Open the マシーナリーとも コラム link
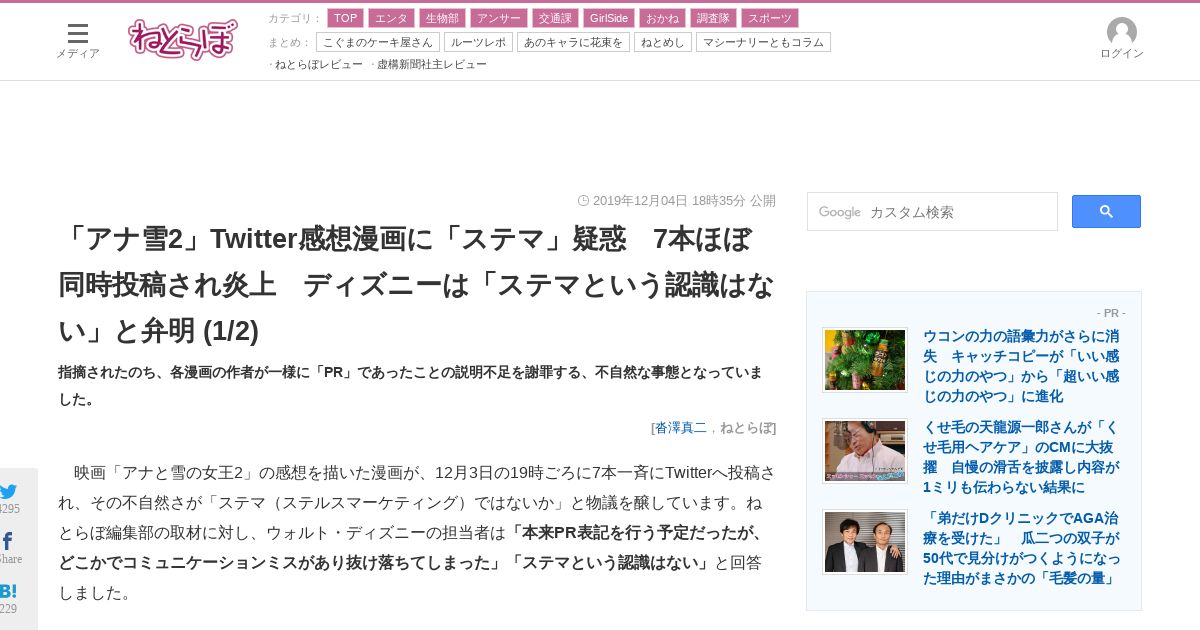This screenshot has width=1200, height=630. click(x=763, y=42)
